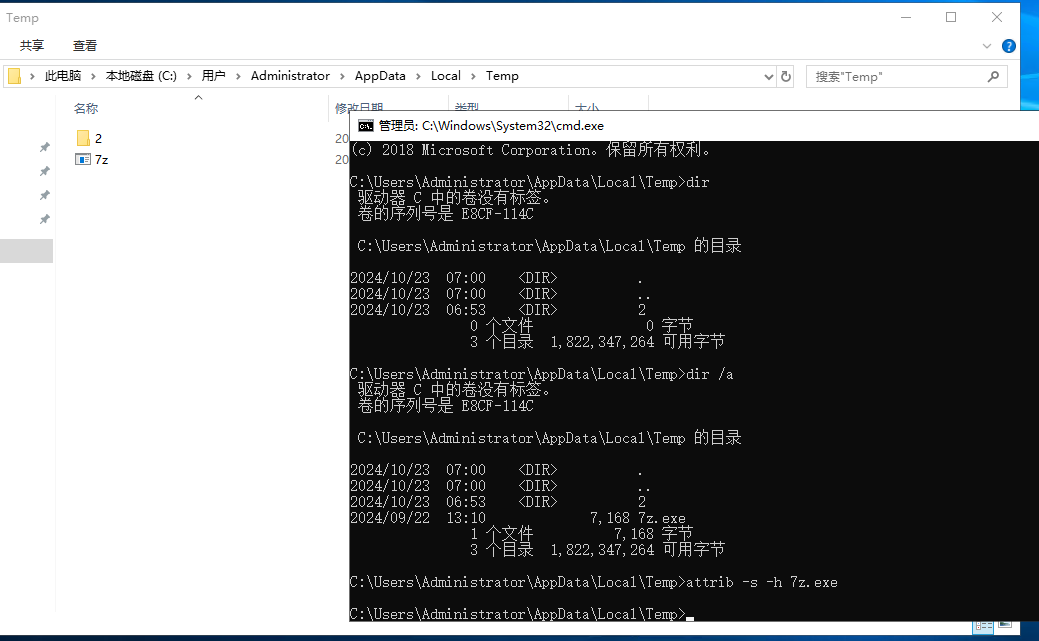Viewport: 1039px width, 641px height.
Task: Click the 'dir /a' command line in cmd
Action: click(541, 374)
